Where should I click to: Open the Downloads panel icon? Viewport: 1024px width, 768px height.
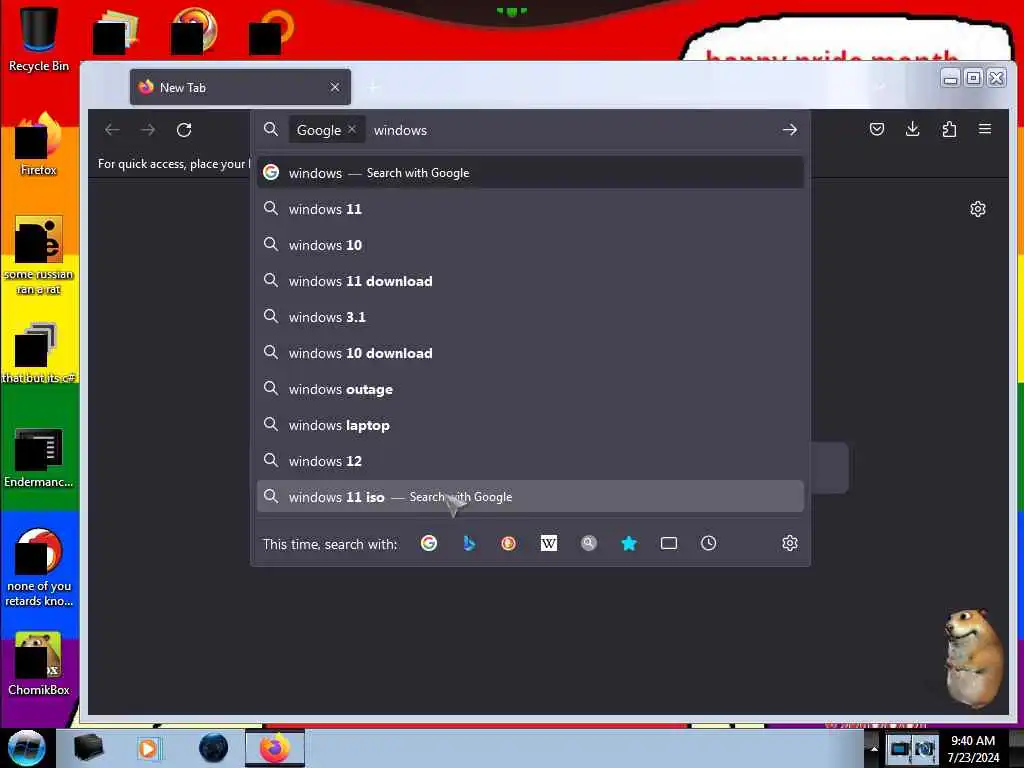click(913, 129)
